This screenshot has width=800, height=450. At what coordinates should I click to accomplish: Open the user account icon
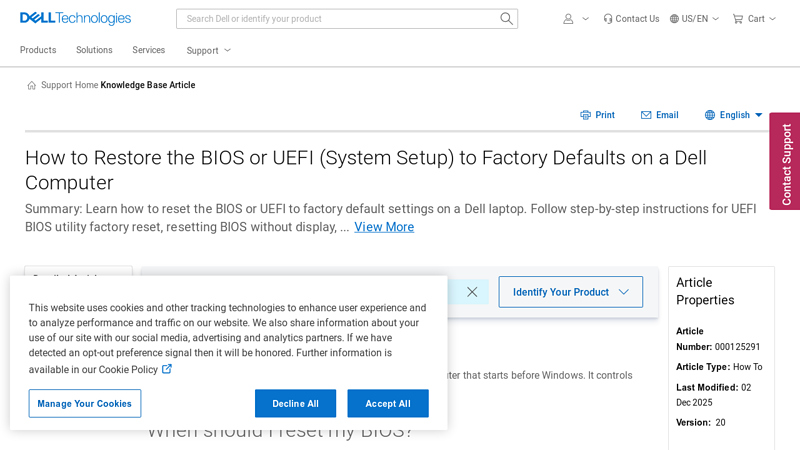tap(568, 19)
